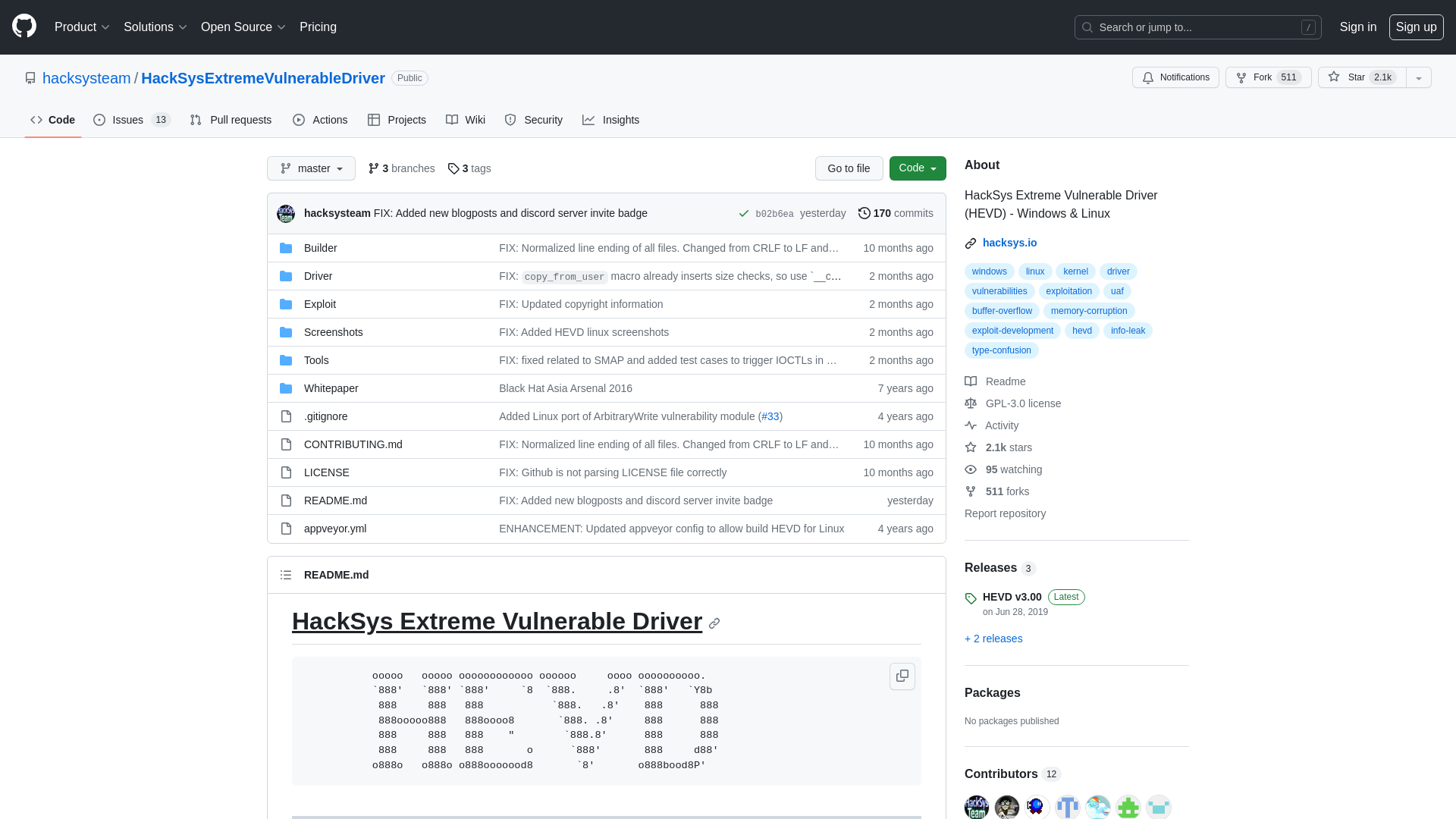The height and width of the screenshot is (819, 1456).
Task: Click the Notifications button
Action: tap(1175, 77)
